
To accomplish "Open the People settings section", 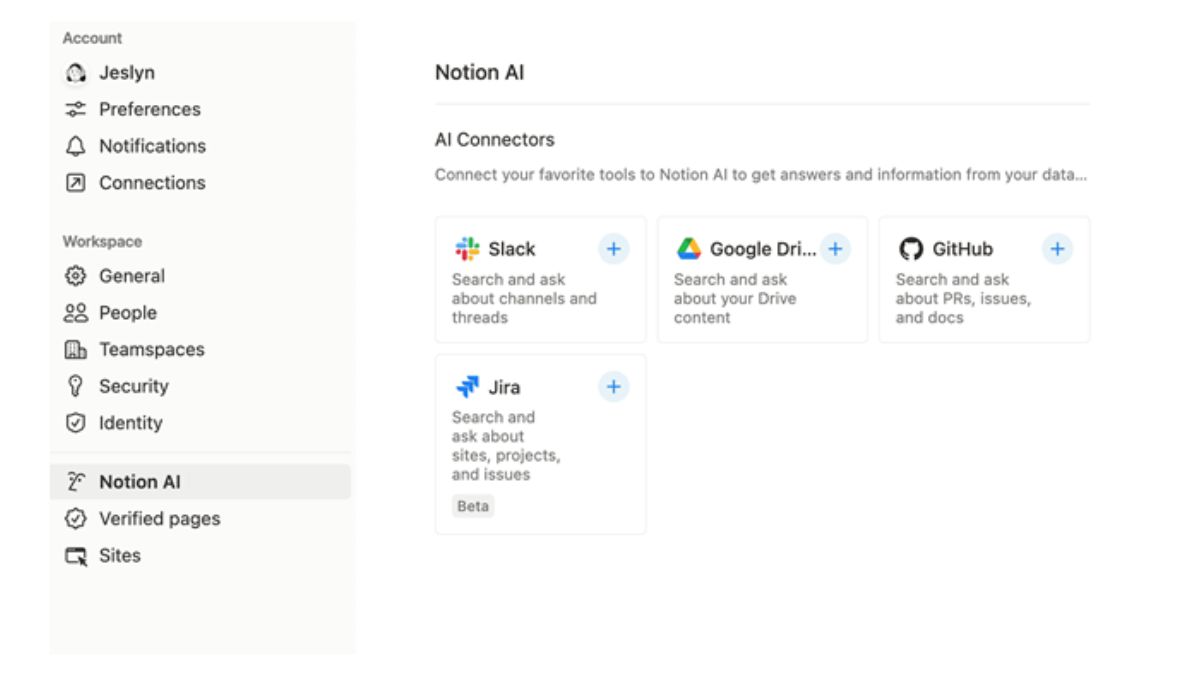I will pyautogui.click(x=127, y=313).
